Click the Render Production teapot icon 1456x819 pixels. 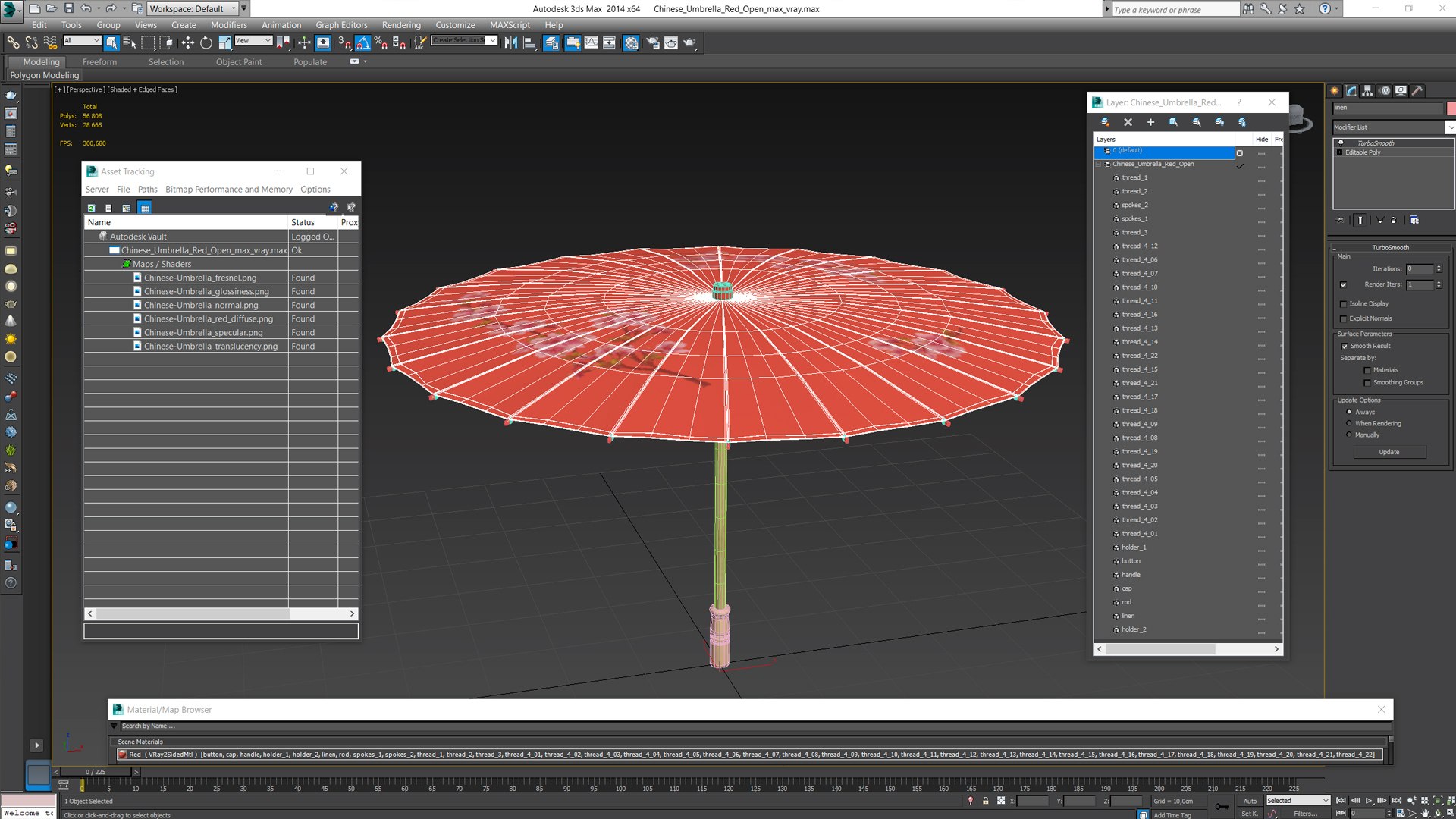pyautogui.click(x=689, y=43)
